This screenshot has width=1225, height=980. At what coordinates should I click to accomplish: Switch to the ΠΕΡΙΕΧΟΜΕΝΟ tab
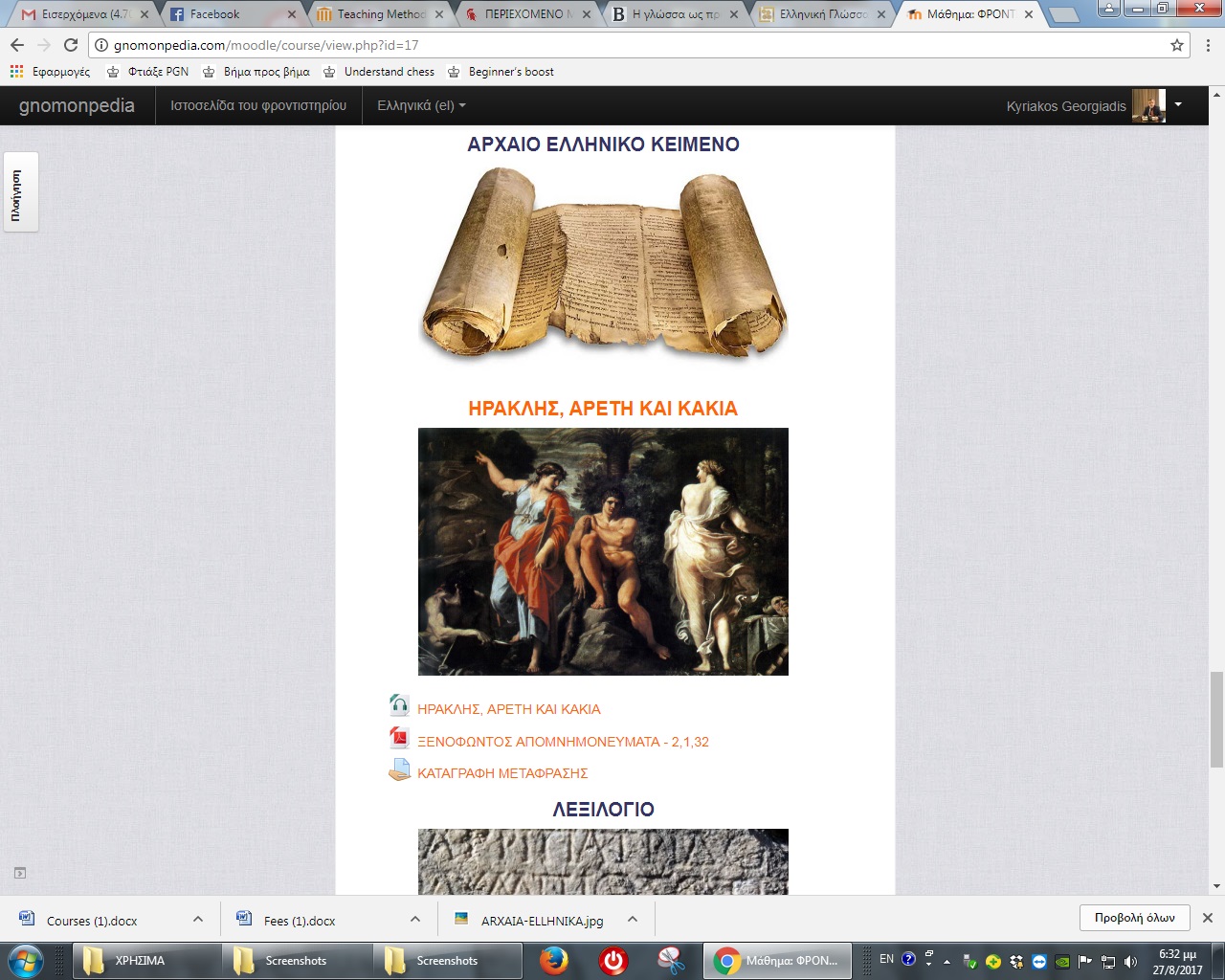(527, 14)
